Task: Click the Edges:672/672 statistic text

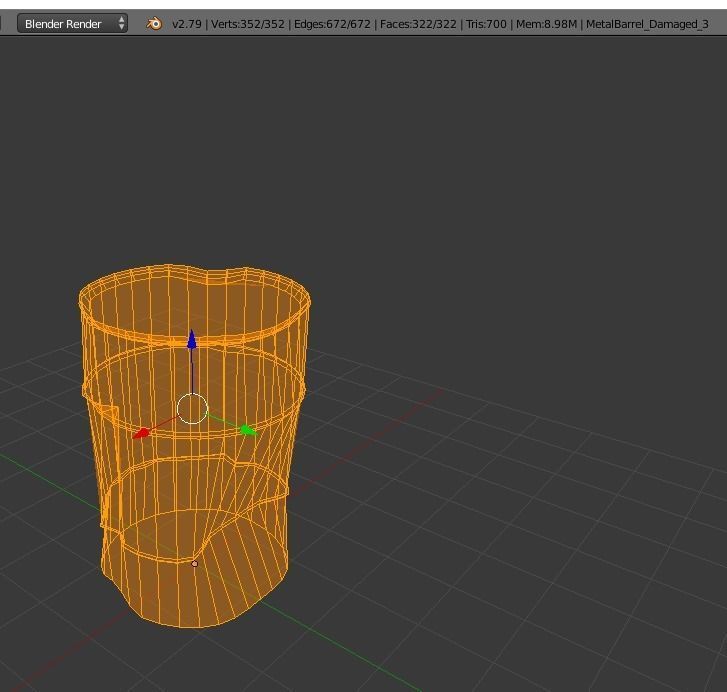Action: click(x=332, y=24)
